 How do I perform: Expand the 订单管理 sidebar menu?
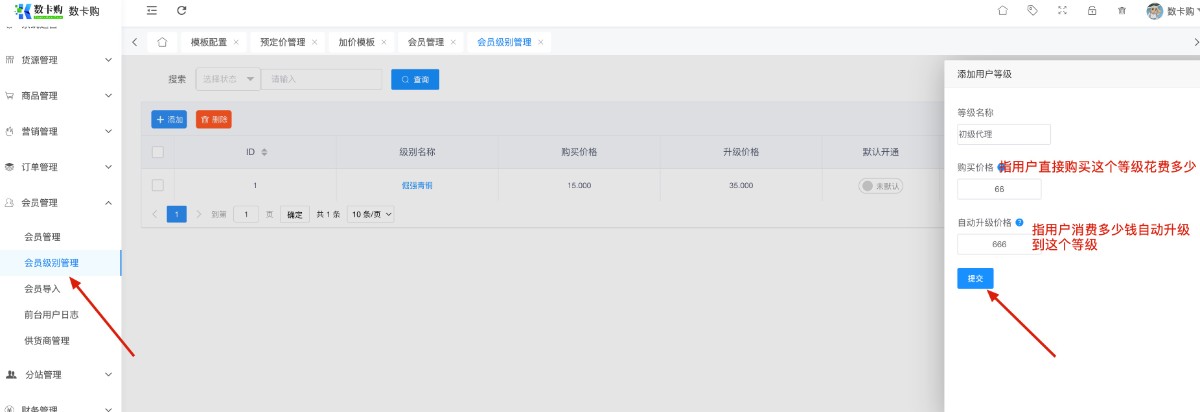[60, 167]
